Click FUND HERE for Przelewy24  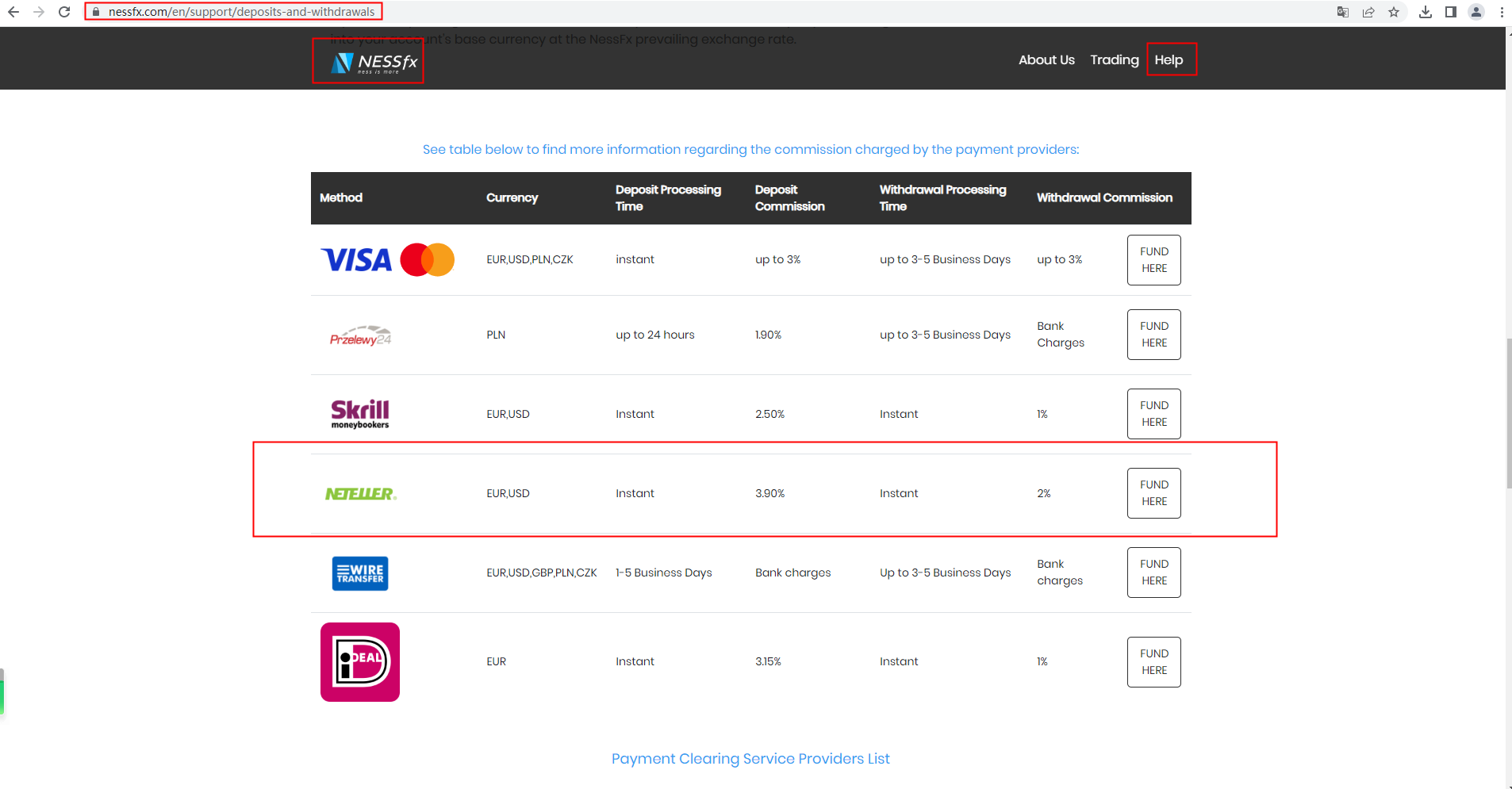(1154, 335)
